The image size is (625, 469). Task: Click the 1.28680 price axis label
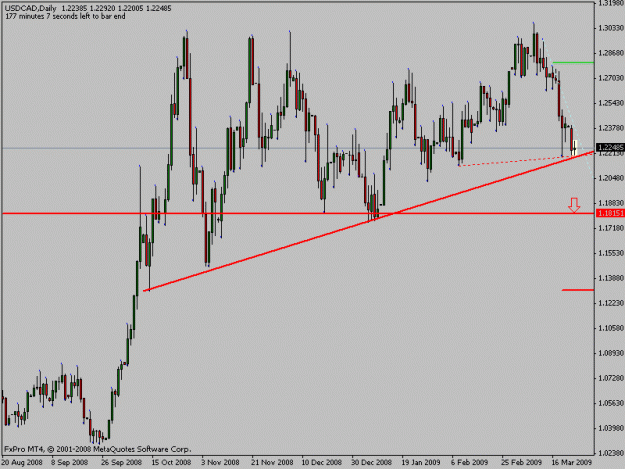(x=611, y=53)
